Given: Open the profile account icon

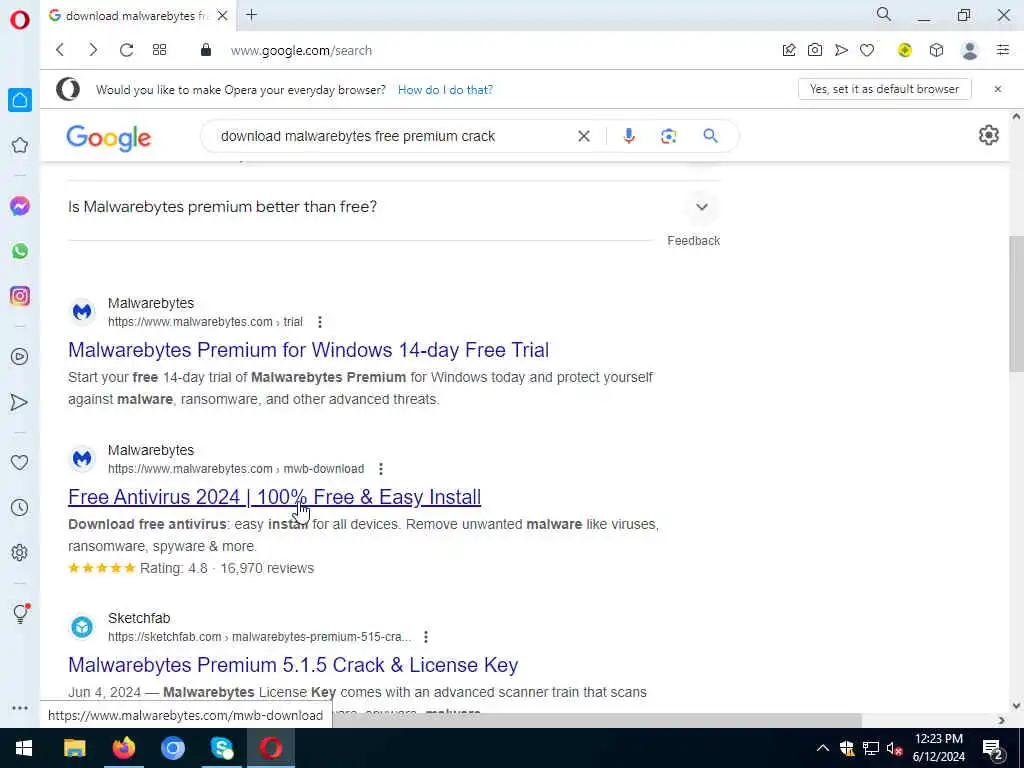Looking at the screenshot, I should pyautogui.click(x=970, y=50).
